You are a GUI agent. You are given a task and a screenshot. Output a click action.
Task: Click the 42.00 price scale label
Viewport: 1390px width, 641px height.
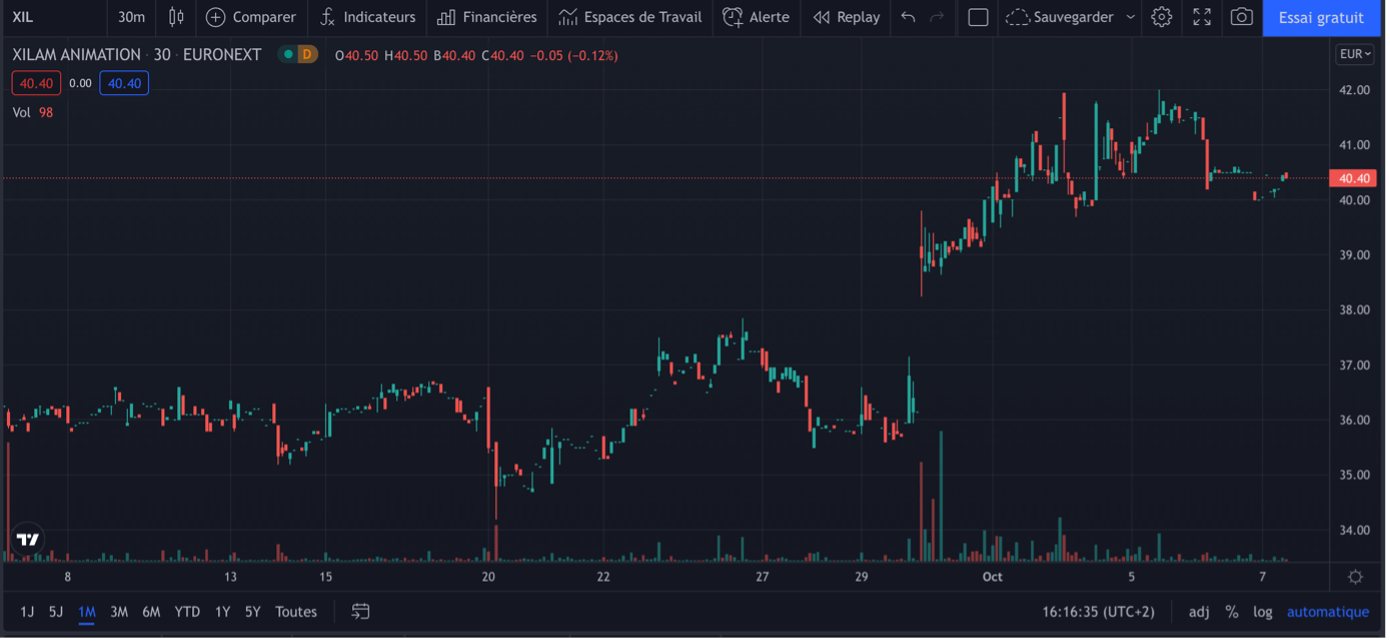pyautogui.click(x=1354, y=90)
